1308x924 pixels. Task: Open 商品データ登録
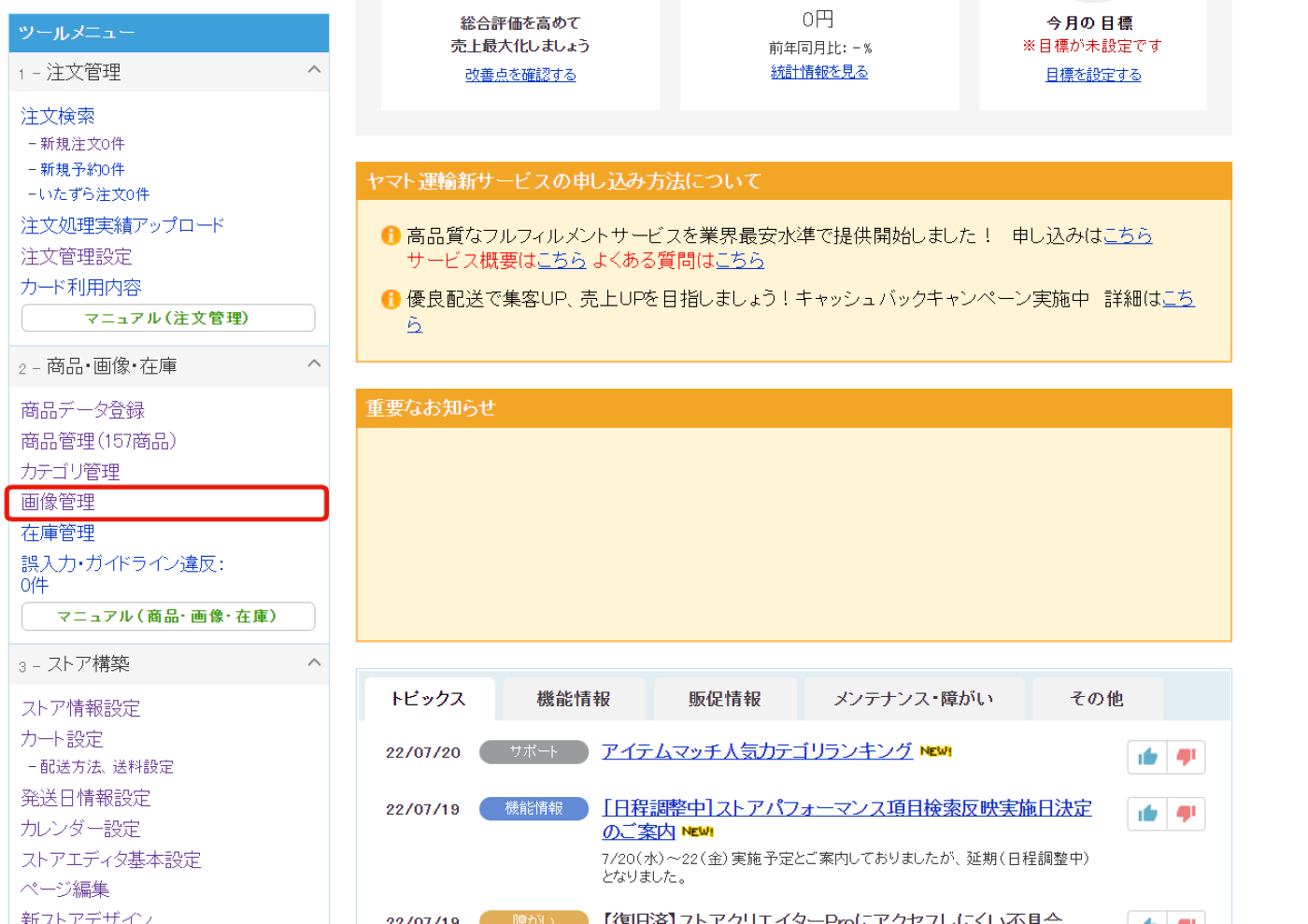[x=83, y=410]
